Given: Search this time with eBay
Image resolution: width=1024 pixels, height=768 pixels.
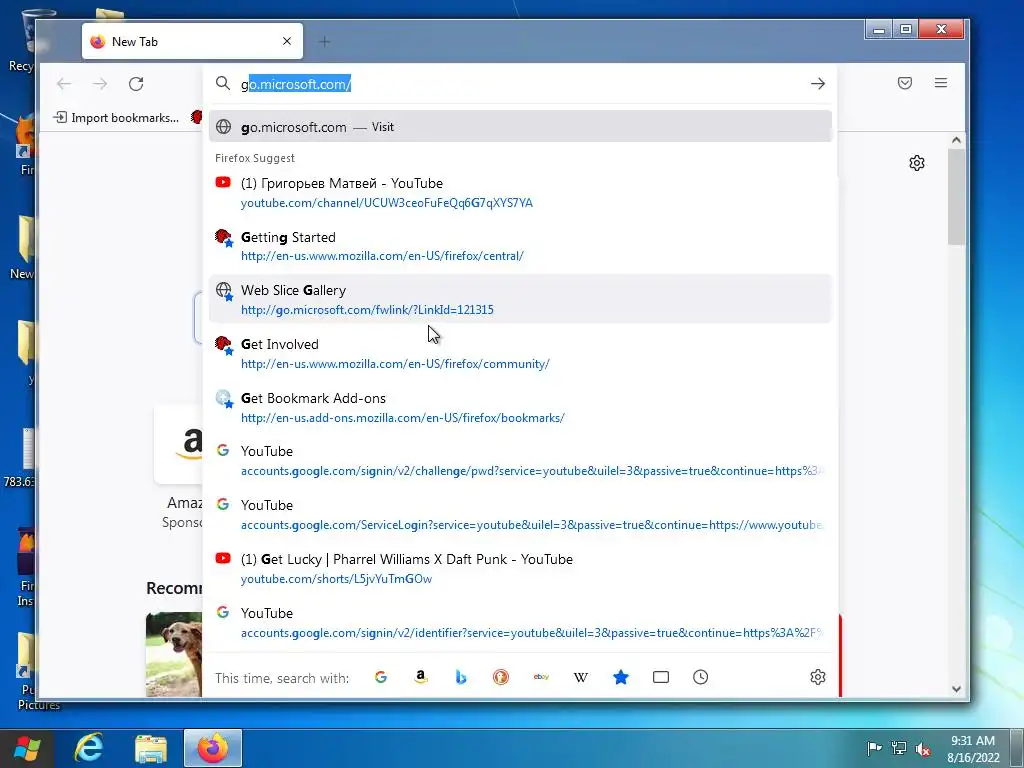Looking at the screenshot, I should (541, 677).
